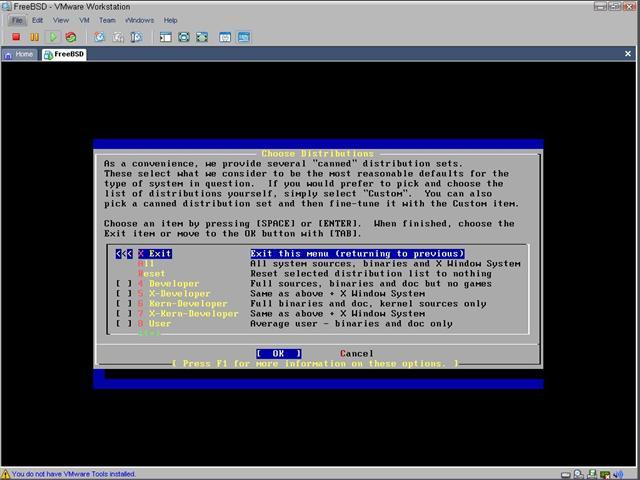Click the status bar icon marked with a red X
The image size is (640, 480).
coord(605,474)
